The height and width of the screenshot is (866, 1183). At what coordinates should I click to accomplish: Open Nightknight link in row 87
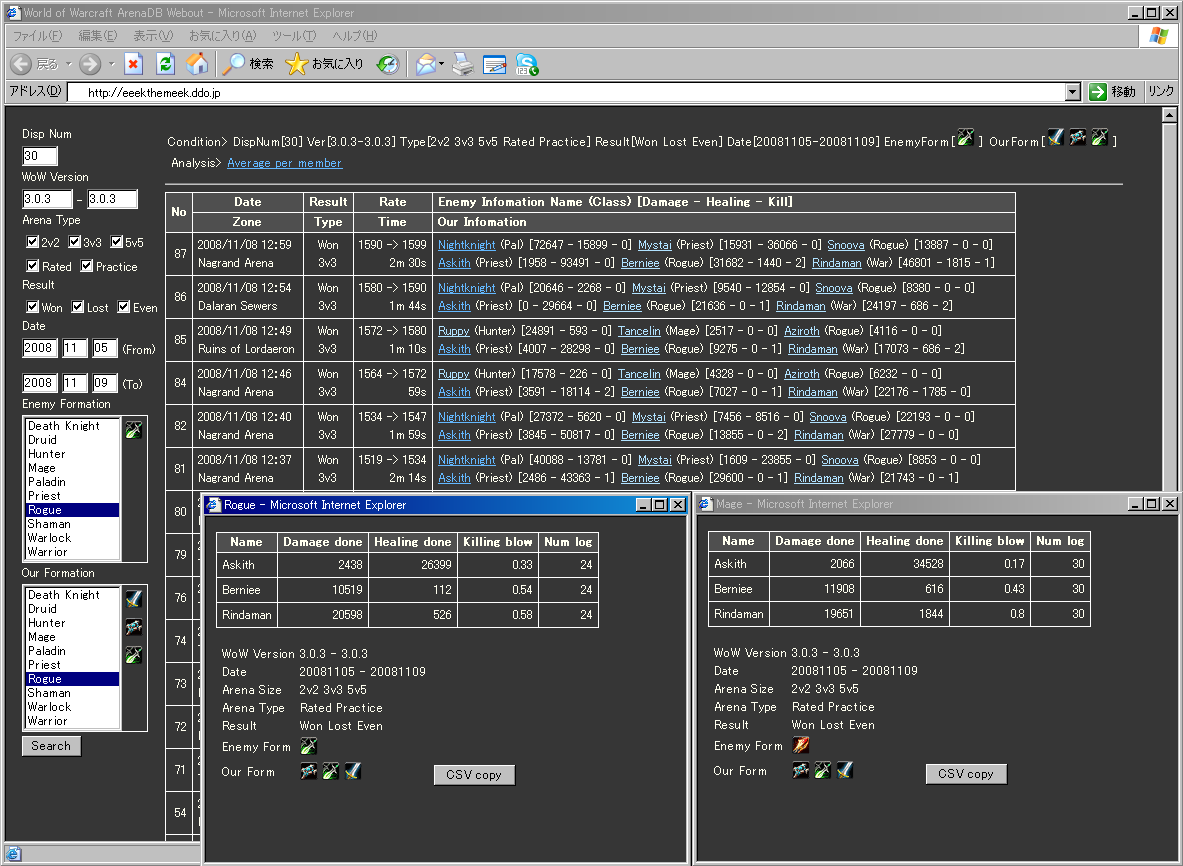(466, 245)
